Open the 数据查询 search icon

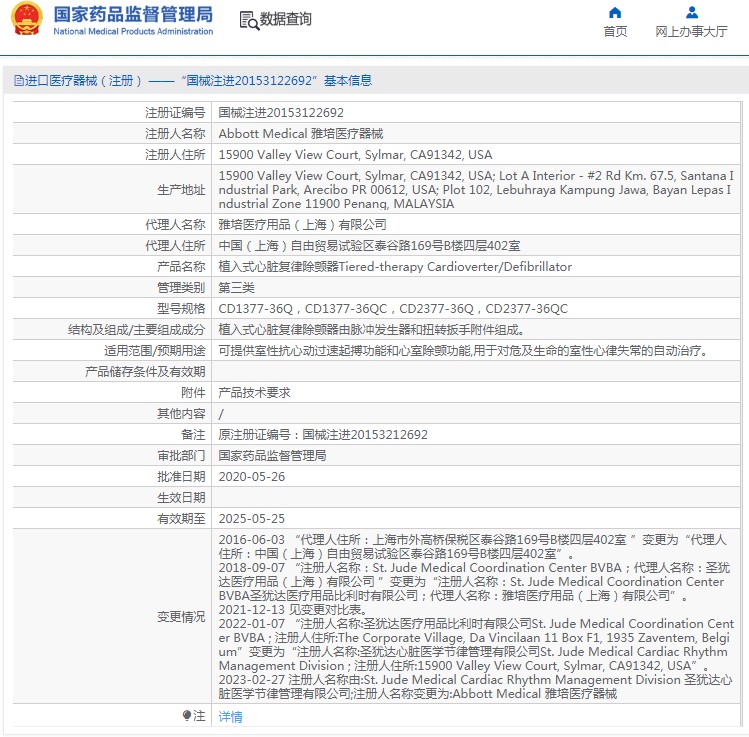coord(249,20)
